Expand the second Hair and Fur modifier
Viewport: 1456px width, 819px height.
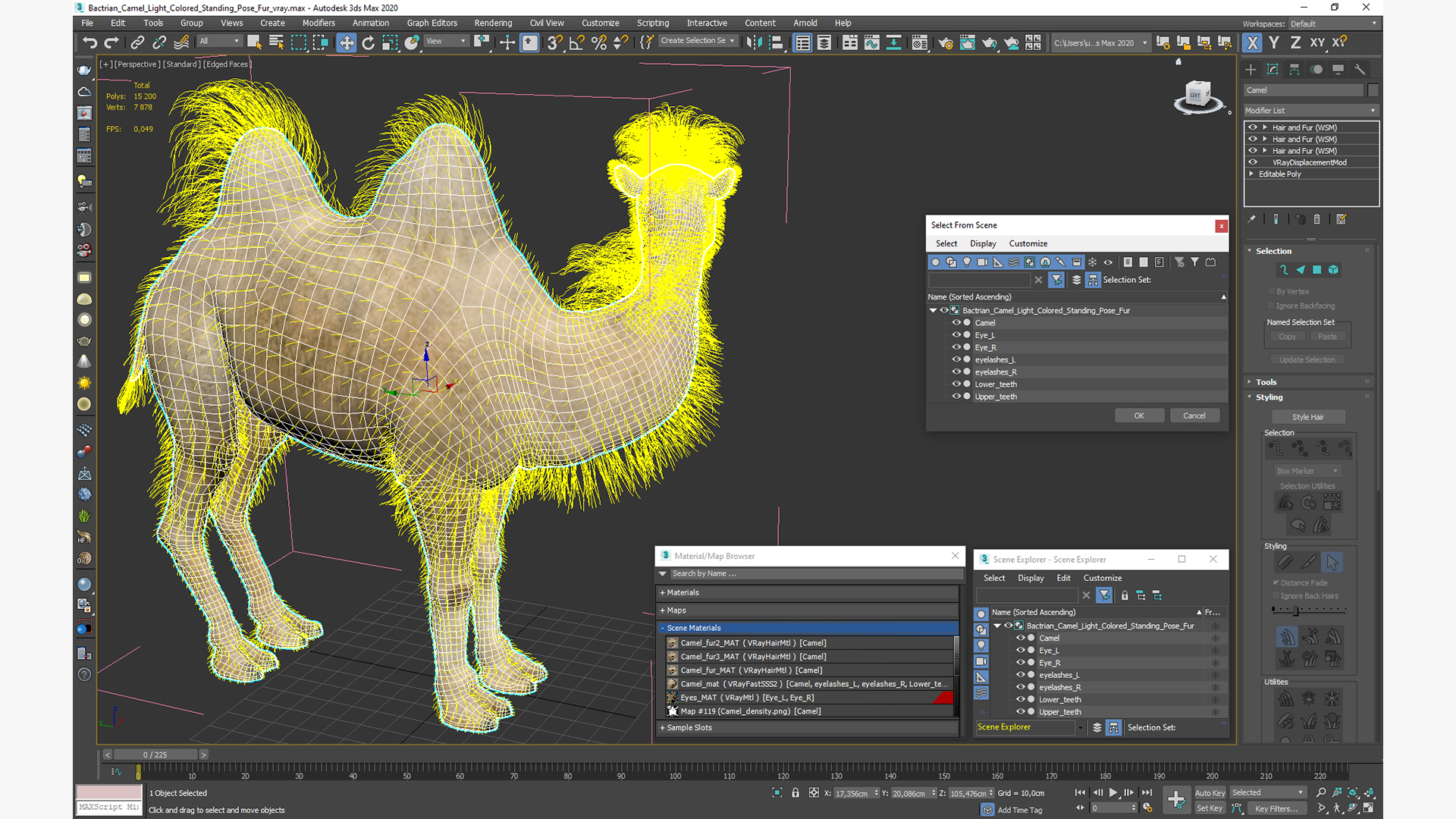point(1264,139)
